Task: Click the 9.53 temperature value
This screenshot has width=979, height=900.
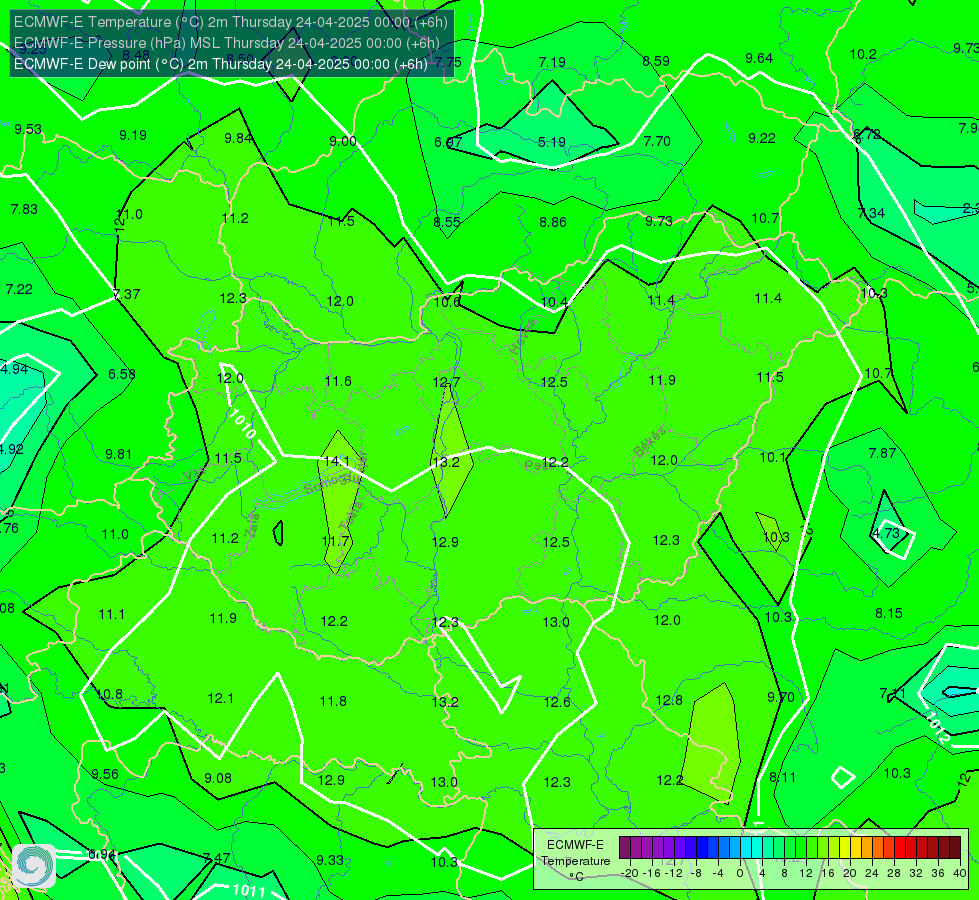Action: click(28, 129)
